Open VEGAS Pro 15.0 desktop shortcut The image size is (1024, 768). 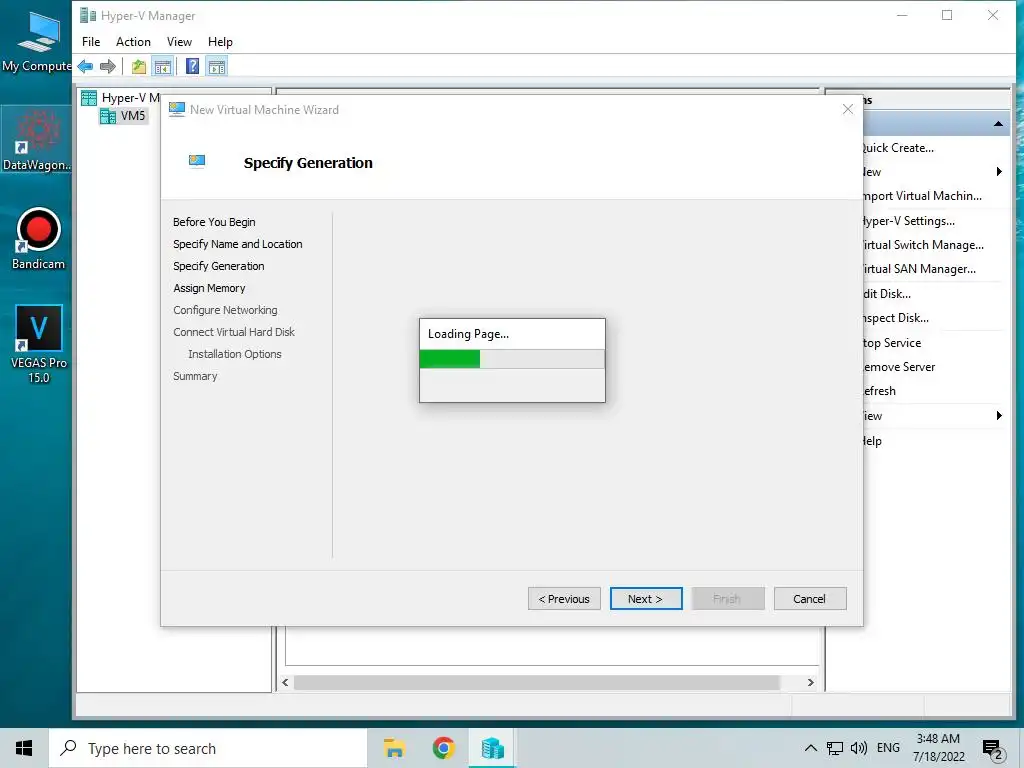coord(39,344)
